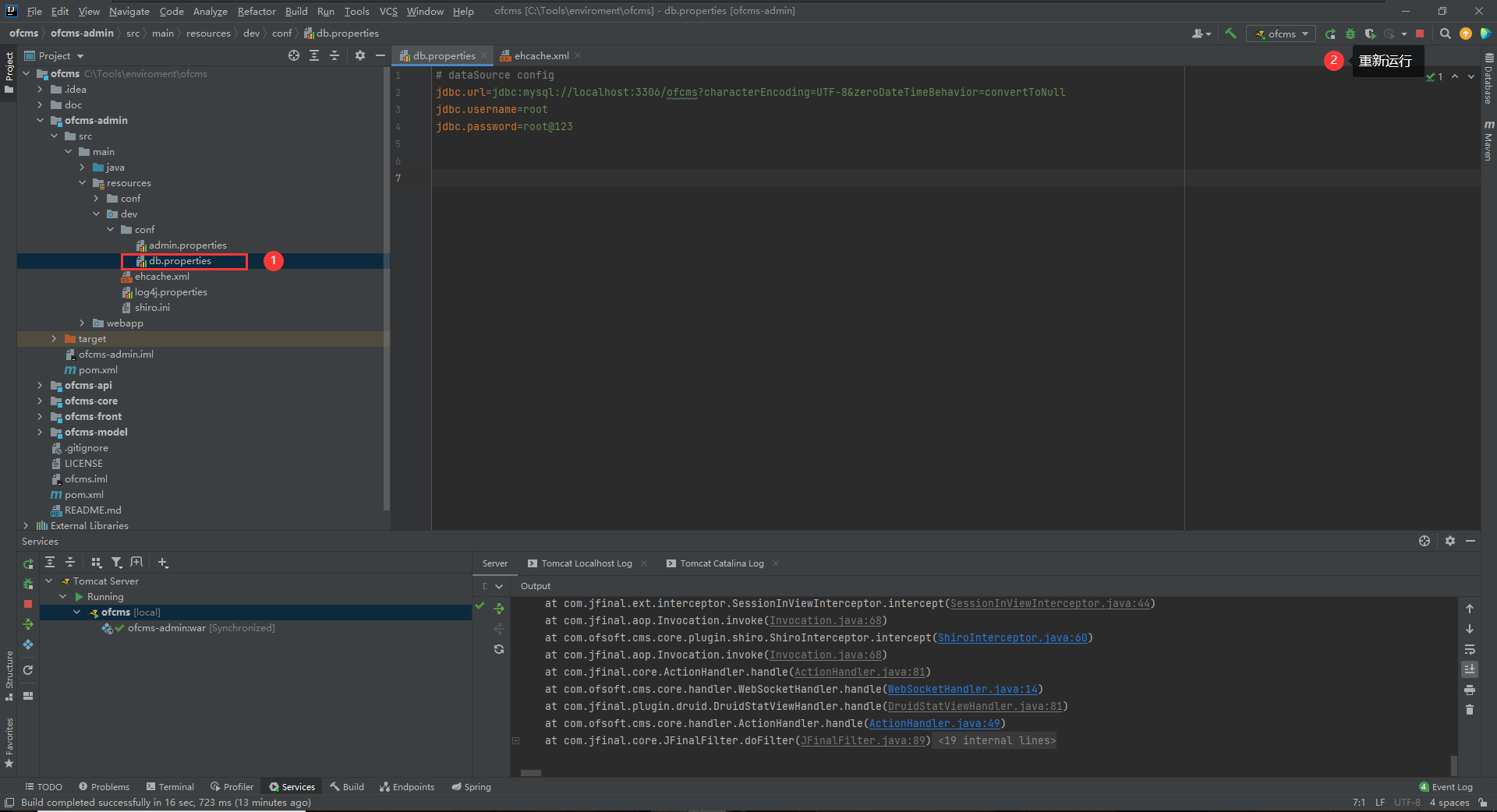Click Group By icon in Services toolbar

pyautogui.click(x=97, y=562)
